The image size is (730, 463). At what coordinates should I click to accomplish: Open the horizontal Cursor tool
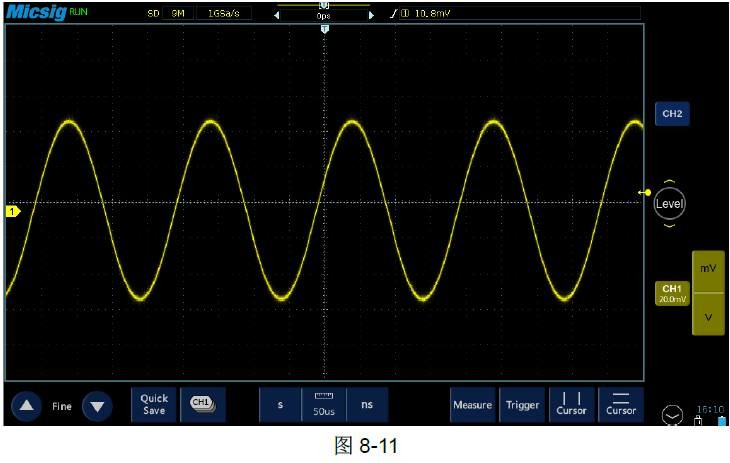coord(620,404)
